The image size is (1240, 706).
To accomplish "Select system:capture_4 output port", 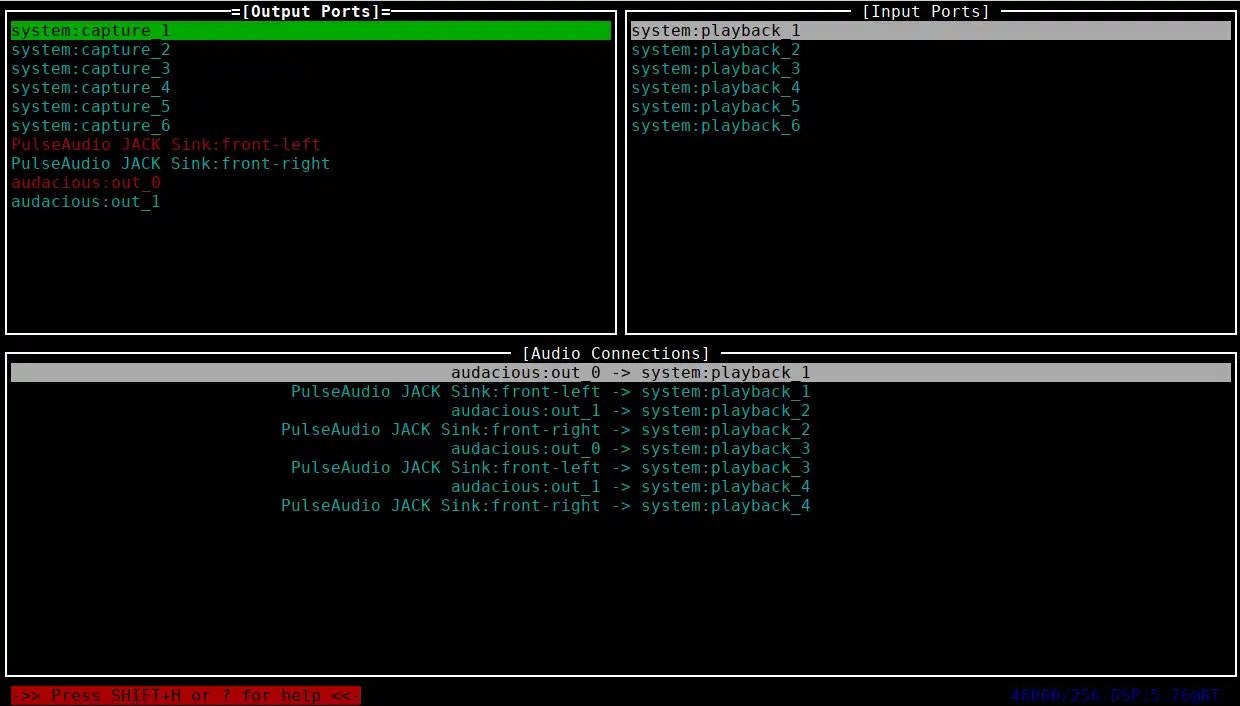I will (x=91, y=88).
